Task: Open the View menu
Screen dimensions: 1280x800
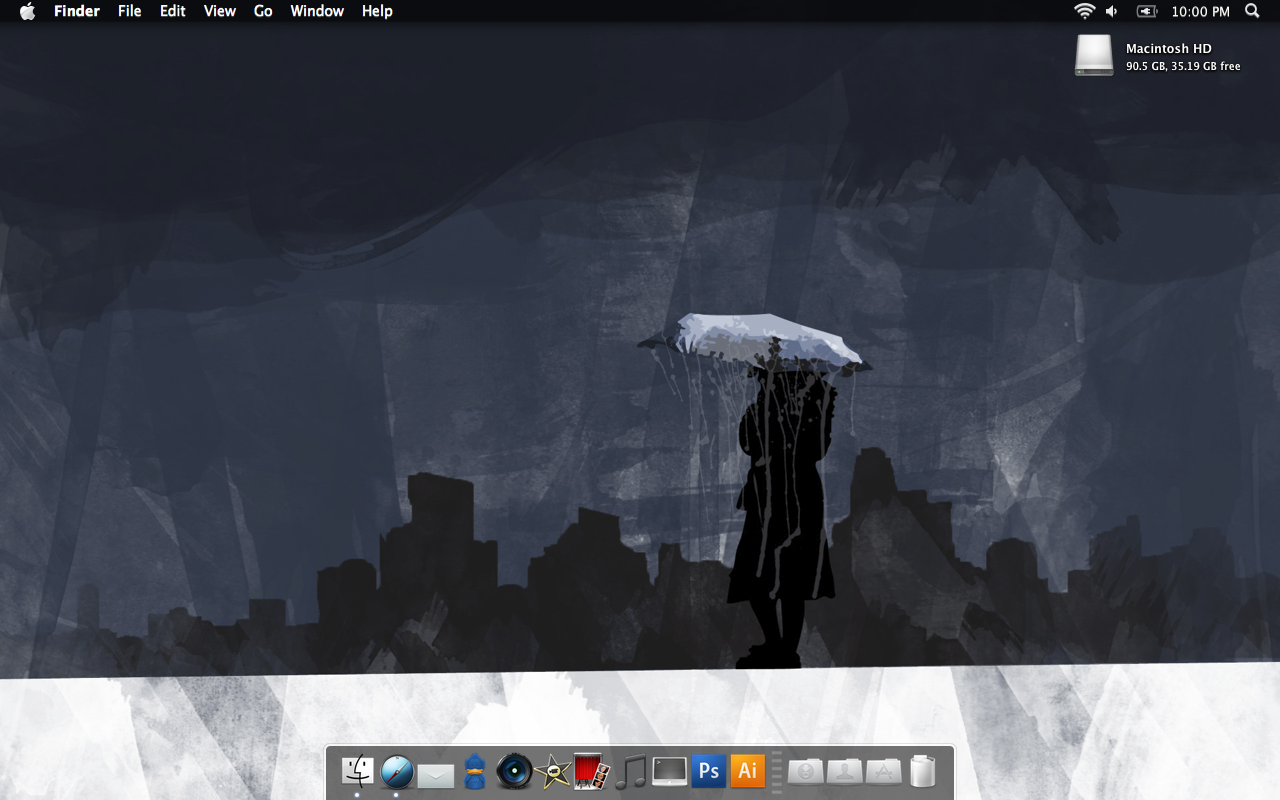Action: tap(220, 11)
